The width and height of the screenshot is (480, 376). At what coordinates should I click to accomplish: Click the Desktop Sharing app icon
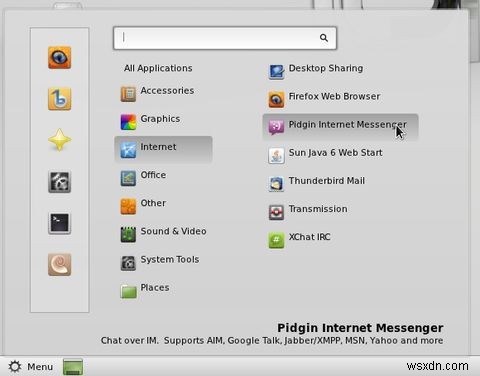click(x=276, y=71)
